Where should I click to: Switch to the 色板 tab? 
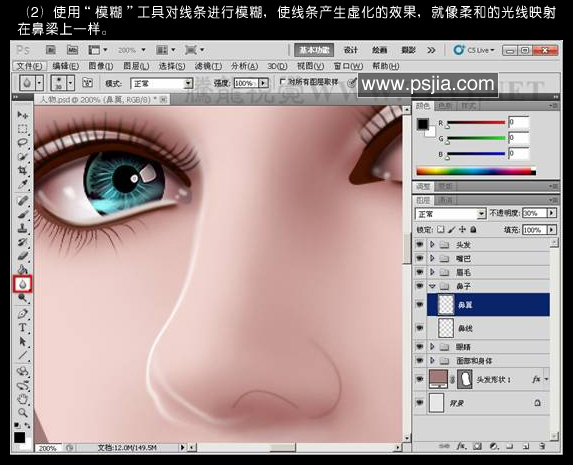(x=445, y=106)
